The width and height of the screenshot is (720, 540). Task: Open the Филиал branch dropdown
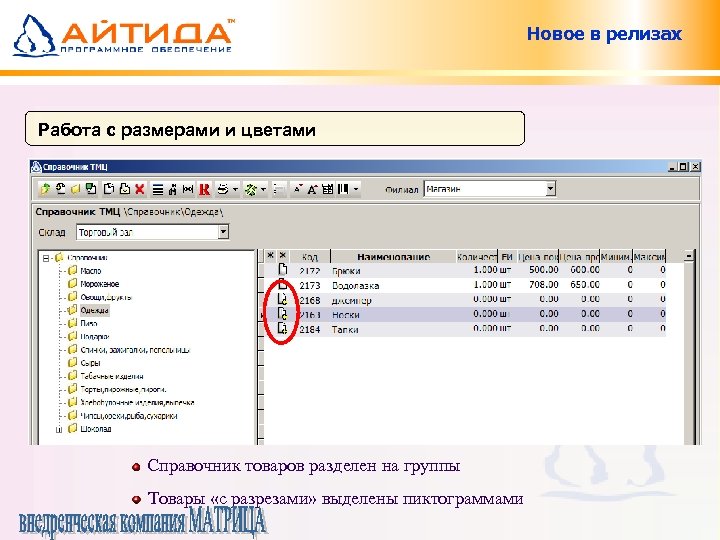click(551, 189)
